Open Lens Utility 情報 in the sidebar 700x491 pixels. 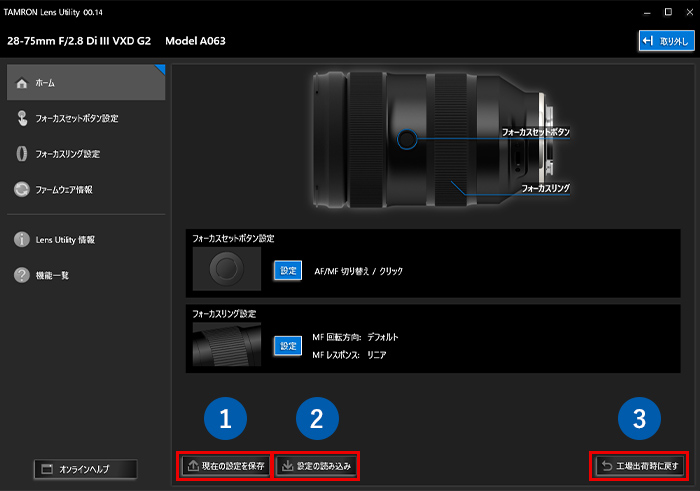coord(65,240)
